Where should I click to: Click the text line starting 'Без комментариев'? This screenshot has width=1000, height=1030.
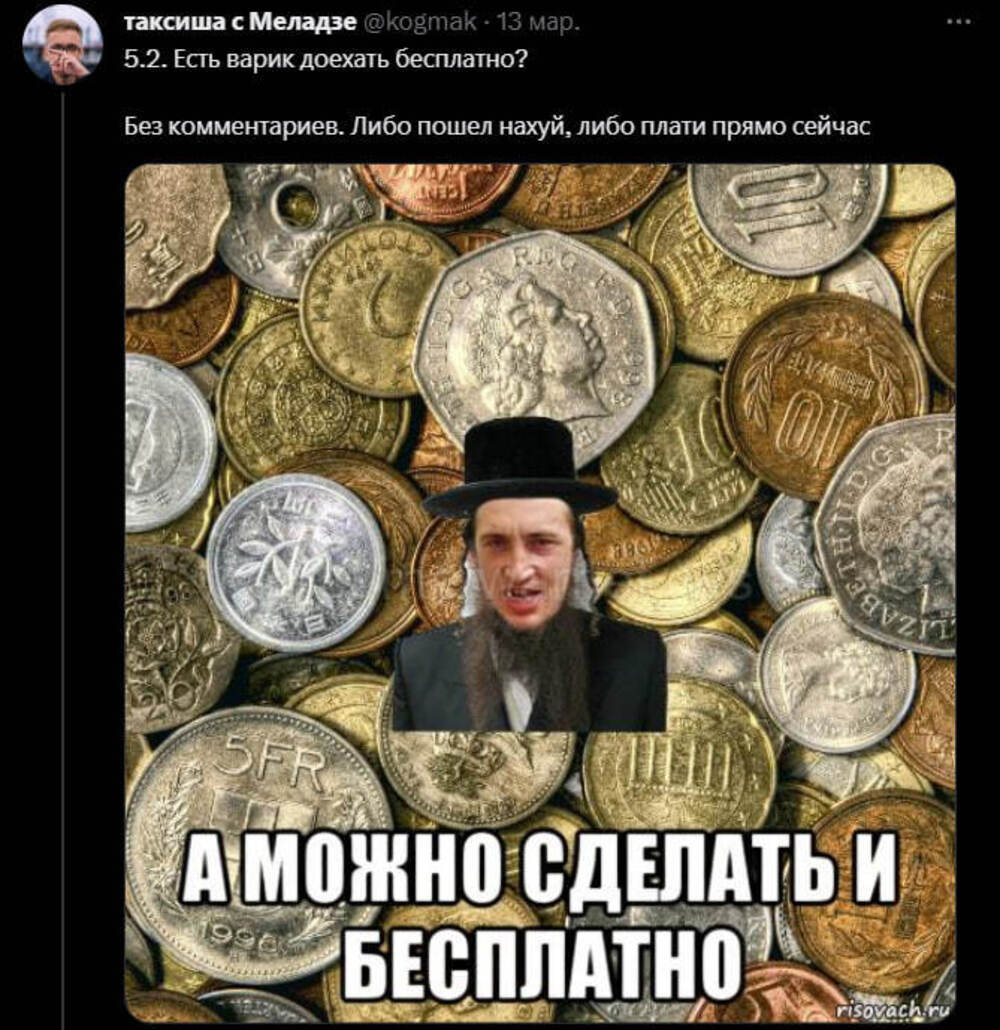click(497, 126)
